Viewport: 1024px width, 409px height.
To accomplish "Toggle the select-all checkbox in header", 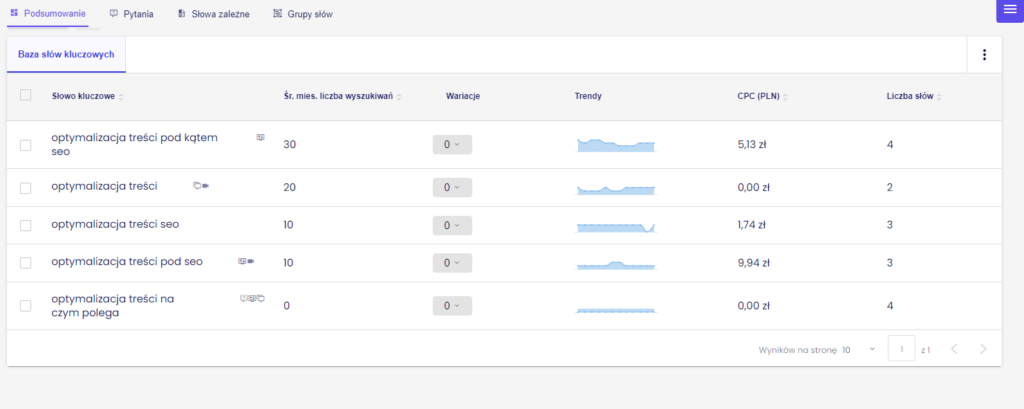I will (x=26, y=96).
